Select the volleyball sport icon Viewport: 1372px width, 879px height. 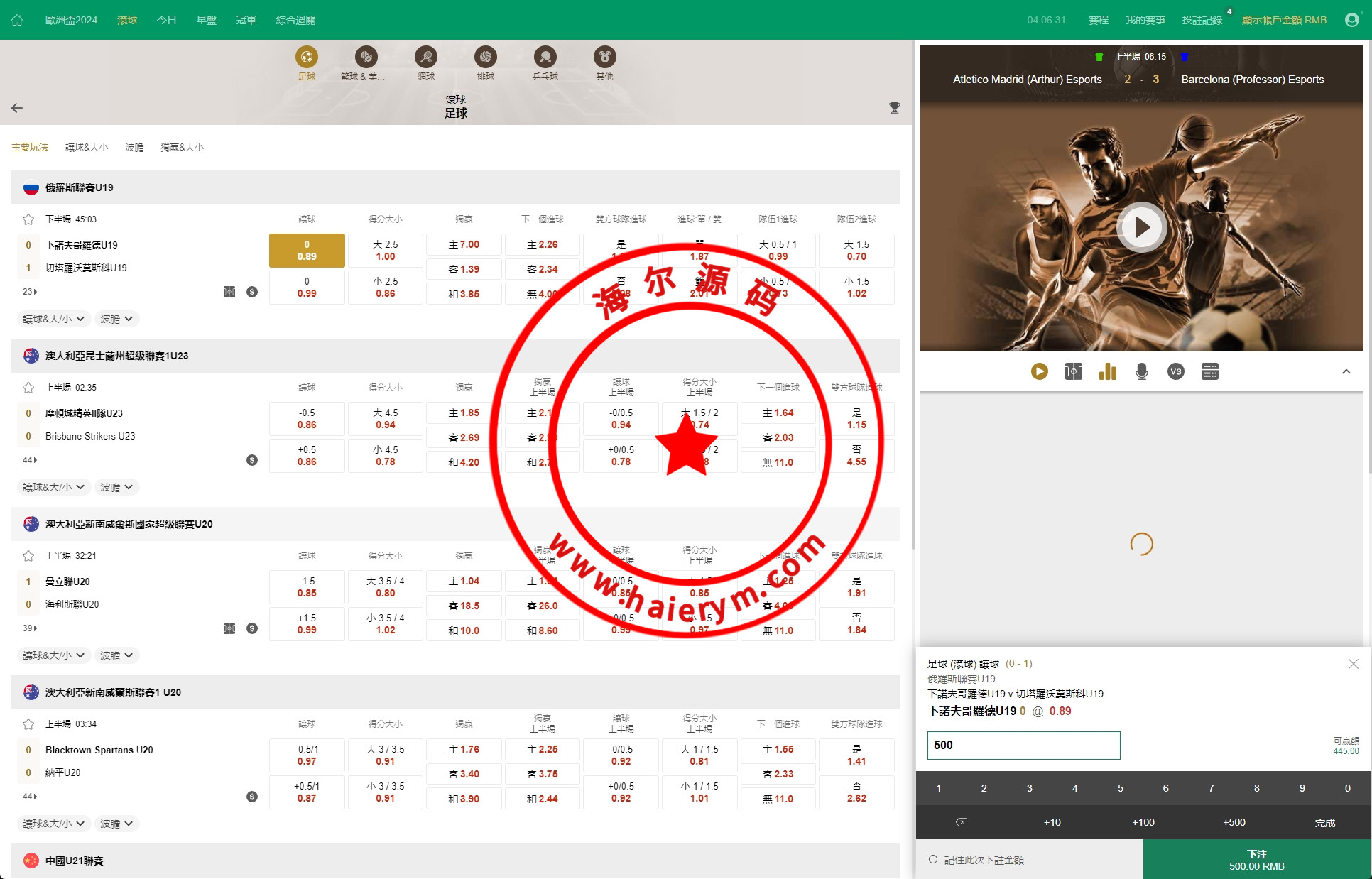click(486, 57)
